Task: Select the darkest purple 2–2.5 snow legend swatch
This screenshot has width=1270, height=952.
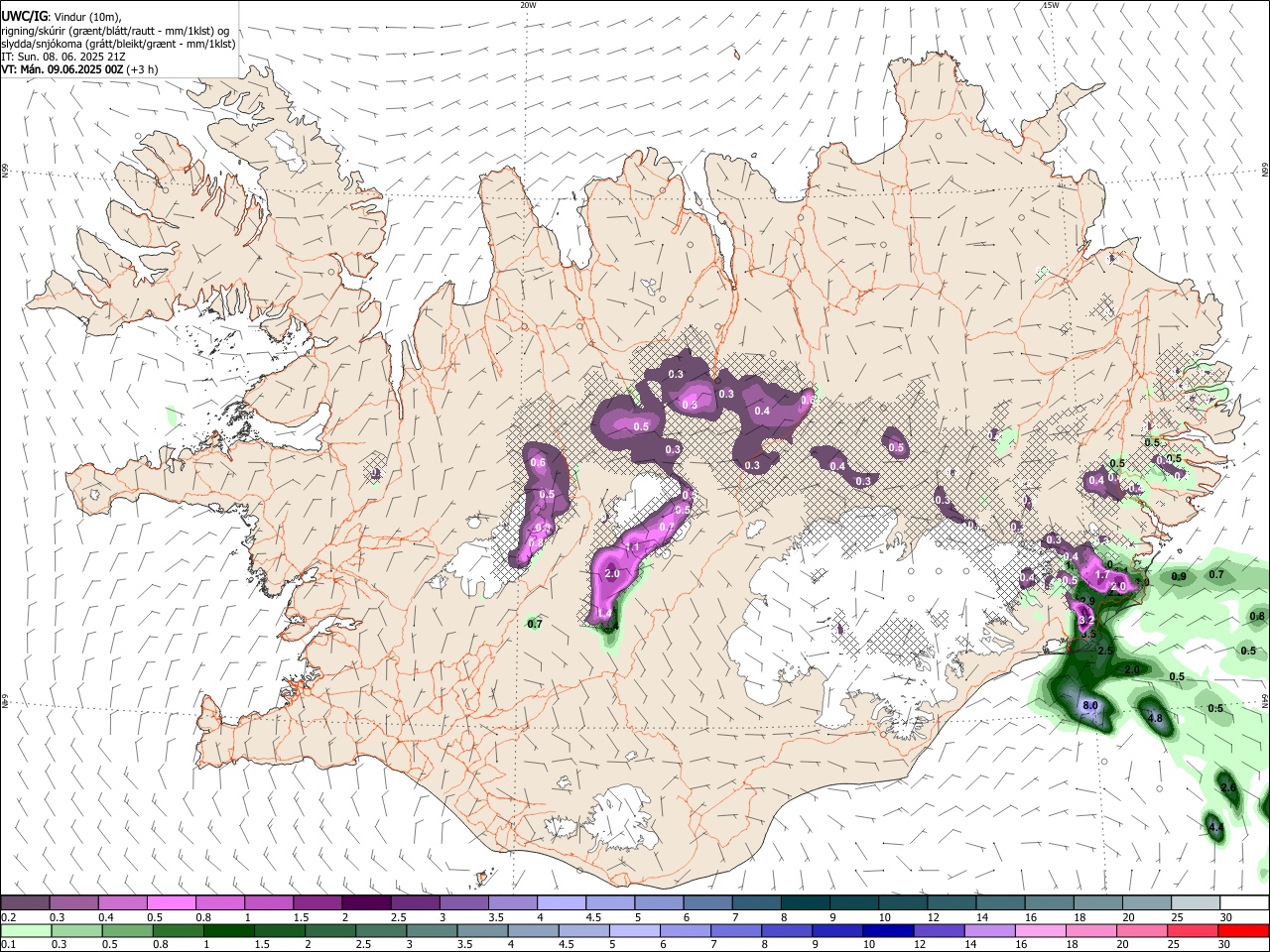Action: 366,903
